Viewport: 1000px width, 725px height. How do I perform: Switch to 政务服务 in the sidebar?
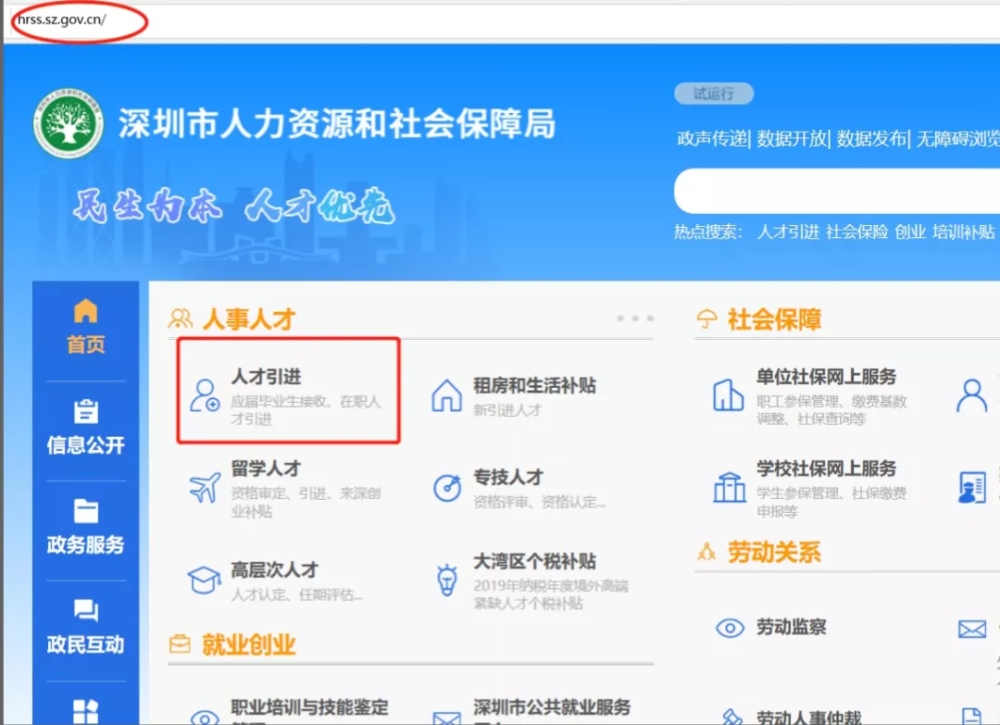[x=85, y=527]
